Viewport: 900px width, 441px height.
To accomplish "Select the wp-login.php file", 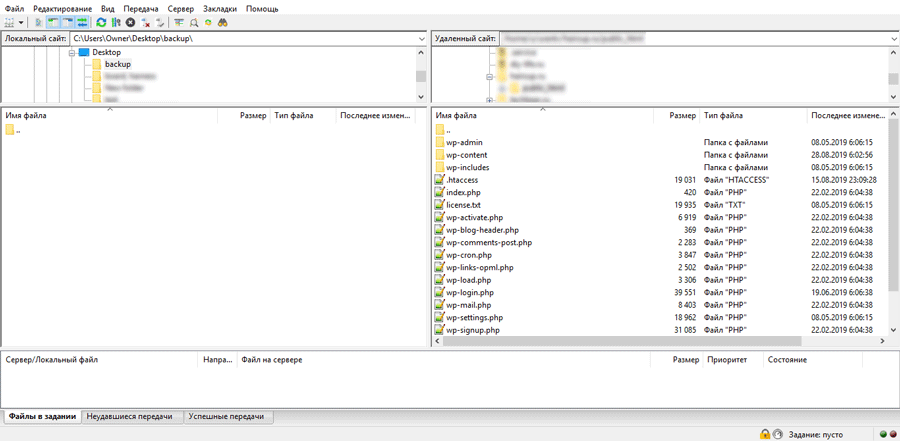I will 470,293.
